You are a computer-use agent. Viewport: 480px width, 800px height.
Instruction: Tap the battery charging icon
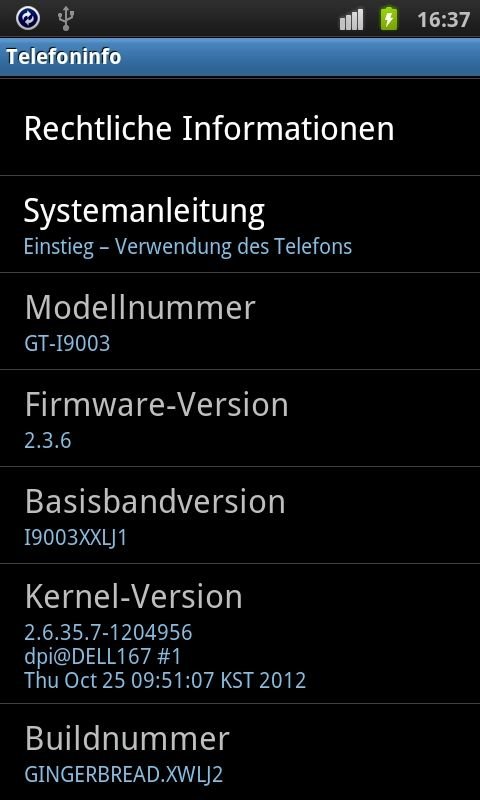[x=389, y=18]
